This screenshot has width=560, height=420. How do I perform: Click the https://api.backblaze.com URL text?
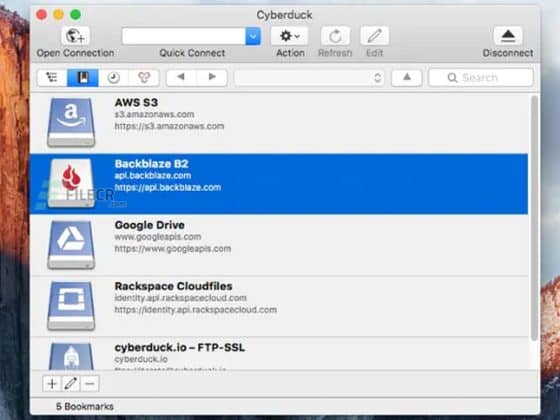pos(168,188)
